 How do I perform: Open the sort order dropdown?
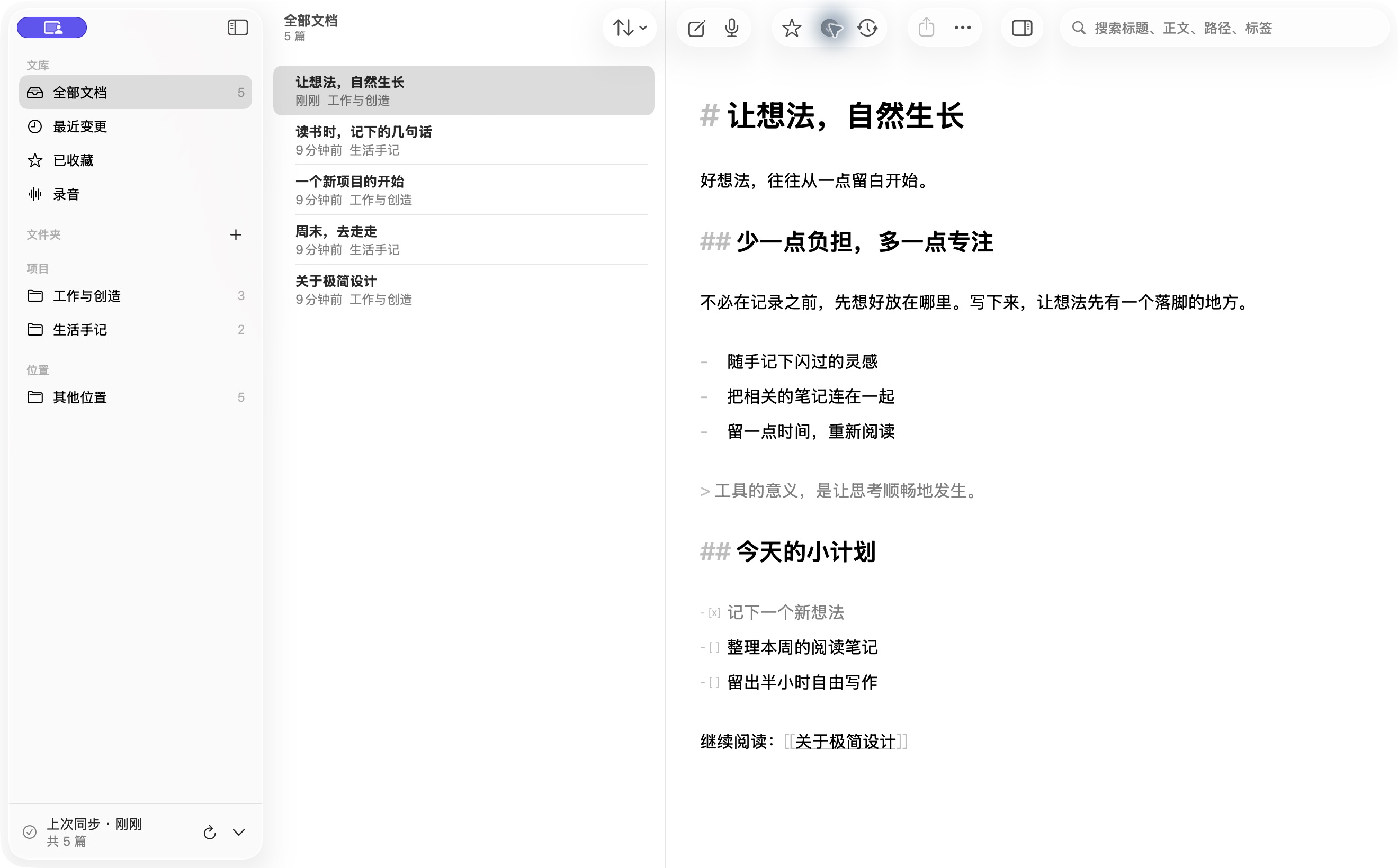(630, 28)
